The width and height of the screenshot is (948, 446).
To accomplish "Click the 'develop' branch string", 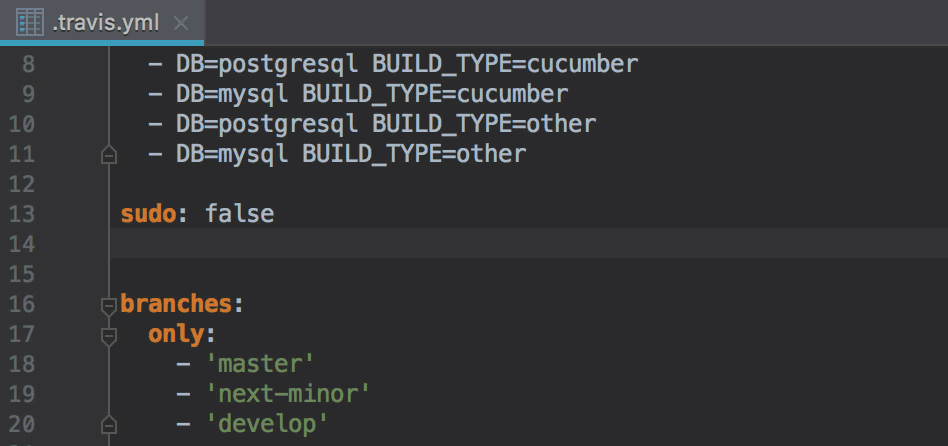I will 267,424.
